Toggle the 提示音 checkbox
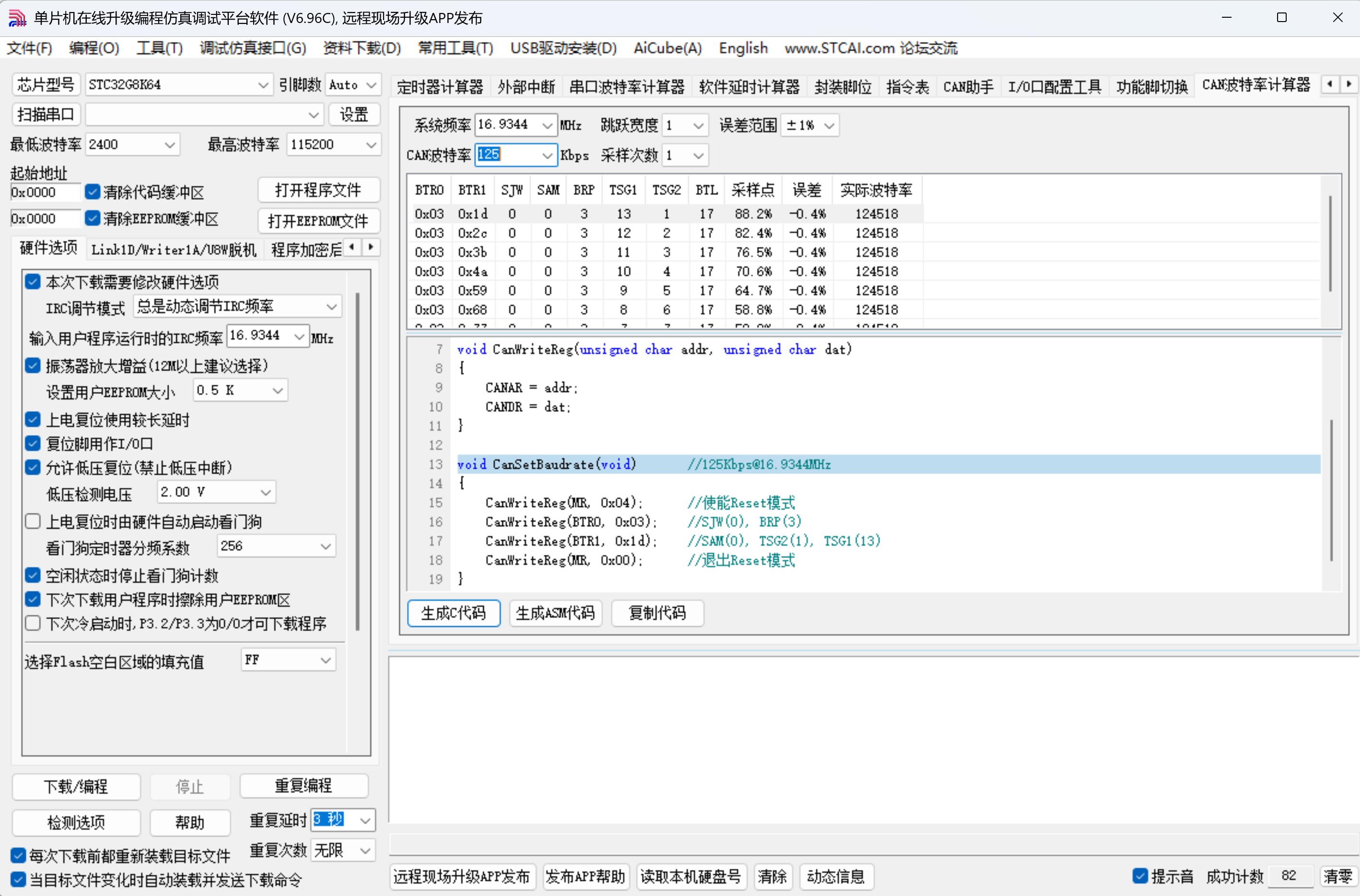The width and height of the screenshot is (1360, 896). [1140, 876]
